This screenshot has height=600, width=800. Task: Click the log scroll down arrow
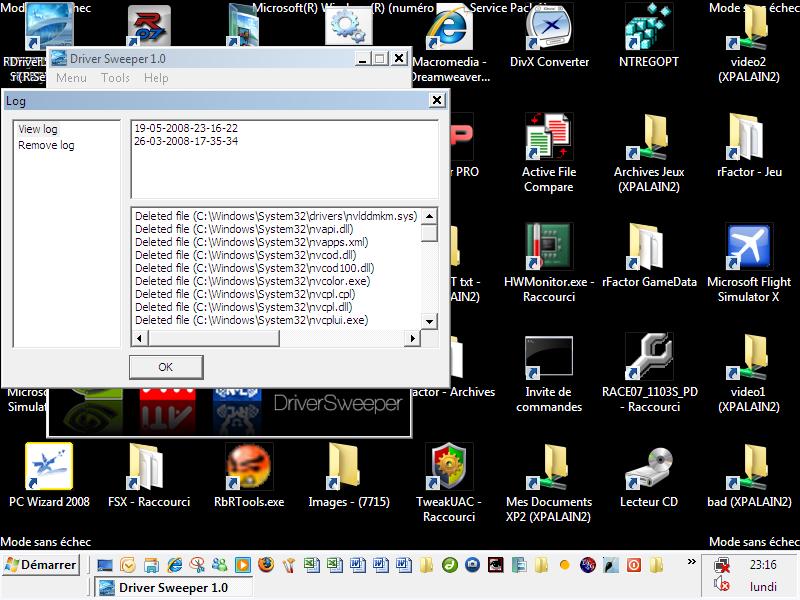430,321
